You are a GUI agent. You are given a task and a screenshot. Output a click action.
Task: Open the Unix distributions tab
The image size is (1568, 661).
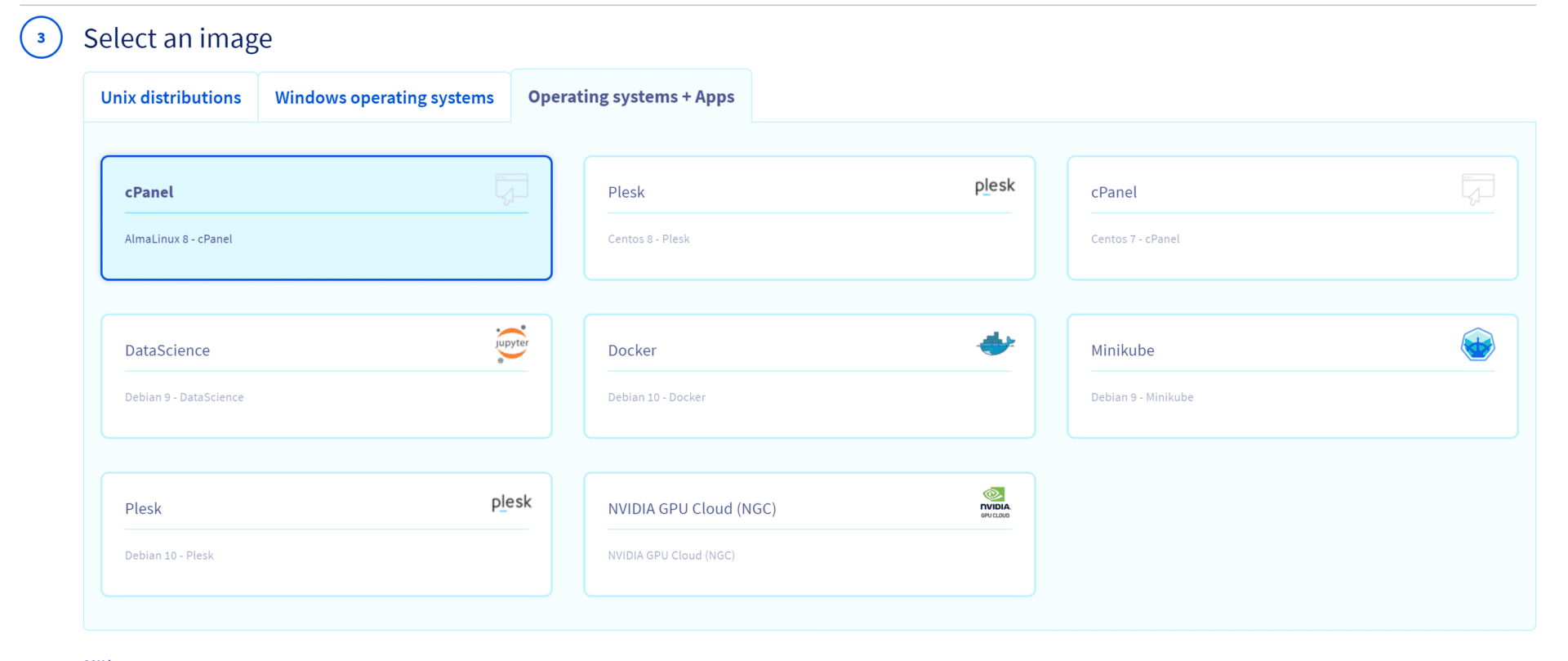point(171,97)
